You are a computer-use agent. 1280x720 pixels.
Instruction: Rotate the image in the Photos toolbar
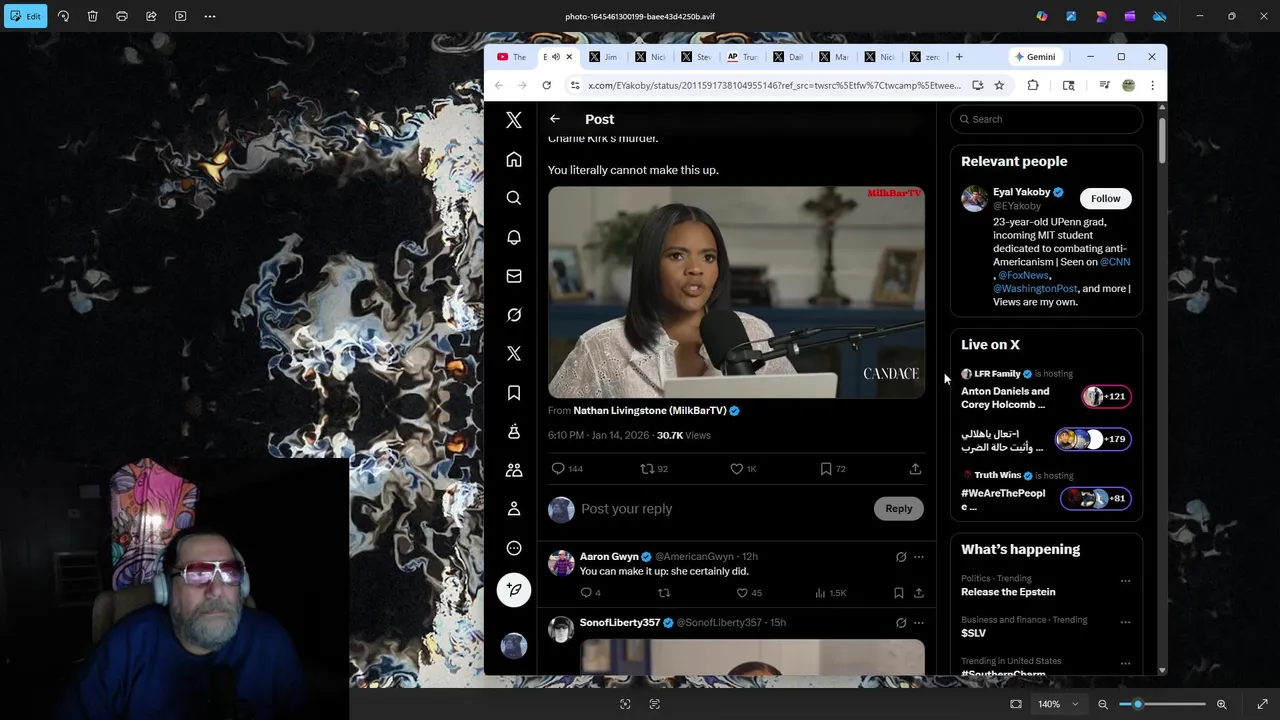(63, 16)
